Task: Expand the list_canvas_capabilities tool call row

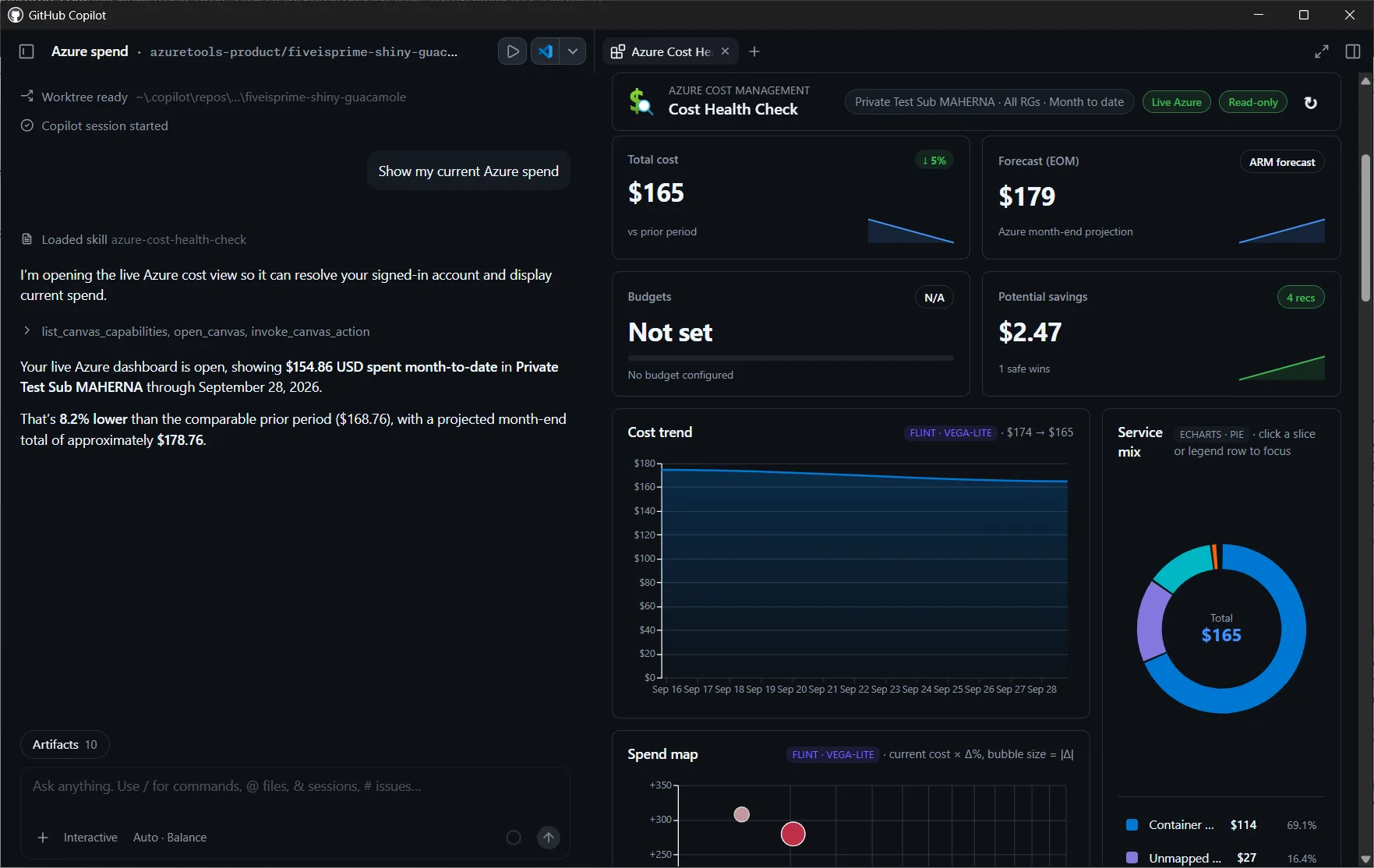Action: pos(196,331)
